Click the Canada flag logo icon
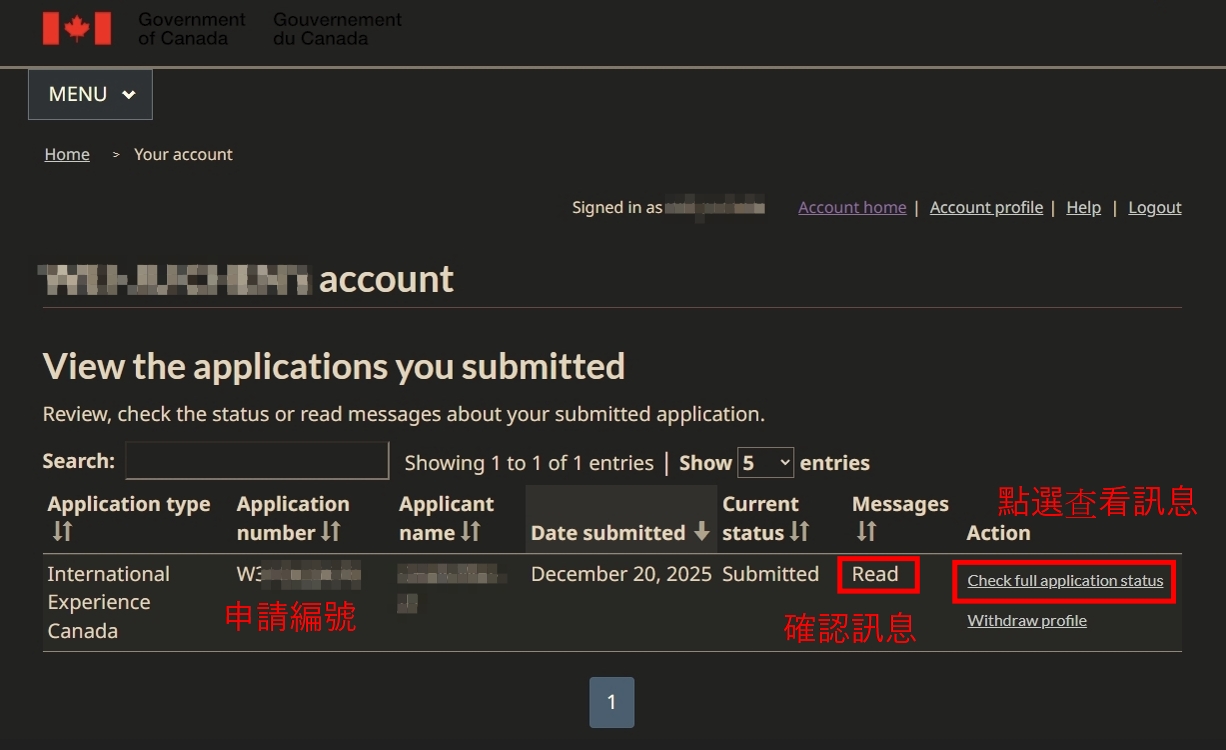The height and width of the screenshot is (750, 1226). click(77, 28)
